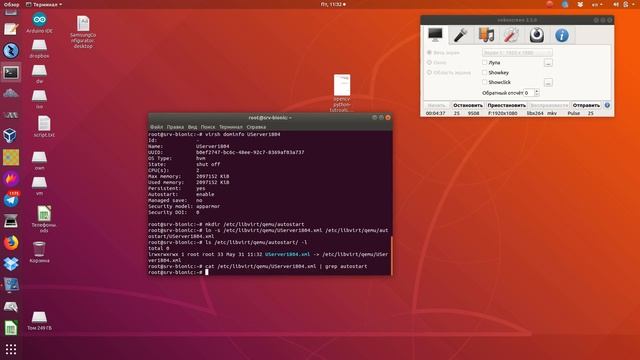This screenshot has height=360, width=640.
Task: Select the Корзина trash icon on the desktop
Action: pyautogui.click(x=39, y=251)
